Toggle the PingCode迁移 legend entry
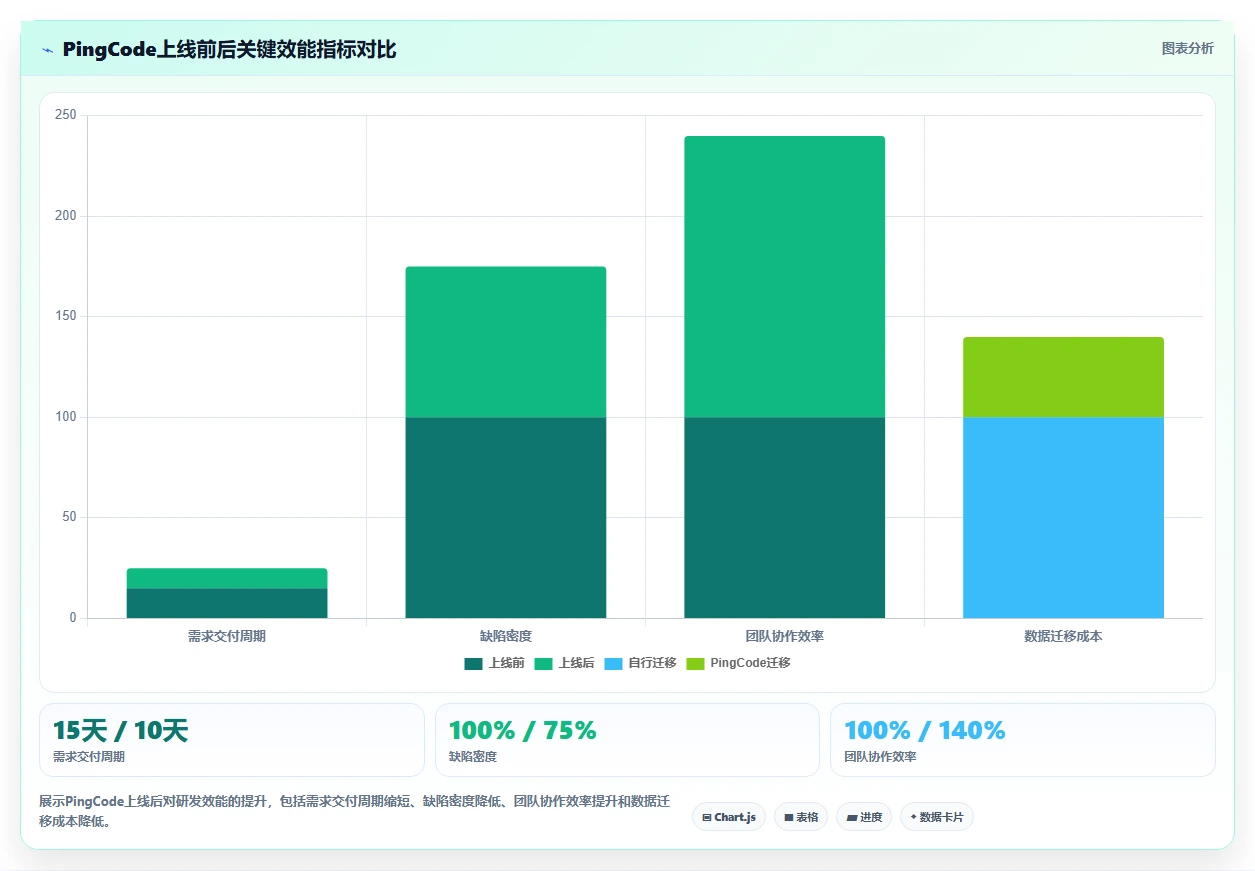Viewport: 1255px width, 871px height. click(738, 663)
